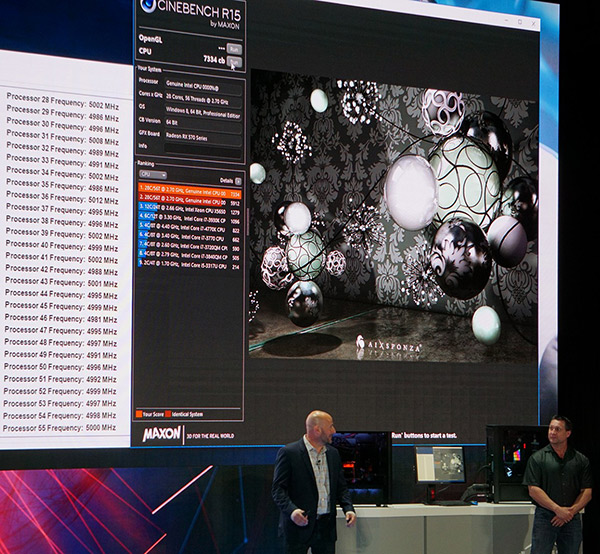
Task: Click the OS field showing Windows 8
Action: (x=204, y=112)
